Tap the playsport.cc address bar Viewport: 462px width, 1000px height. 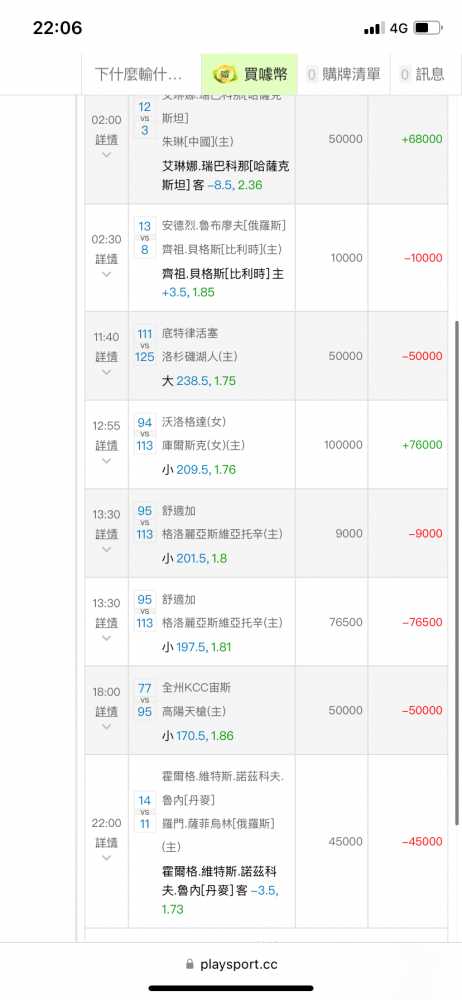pos(231,965)
